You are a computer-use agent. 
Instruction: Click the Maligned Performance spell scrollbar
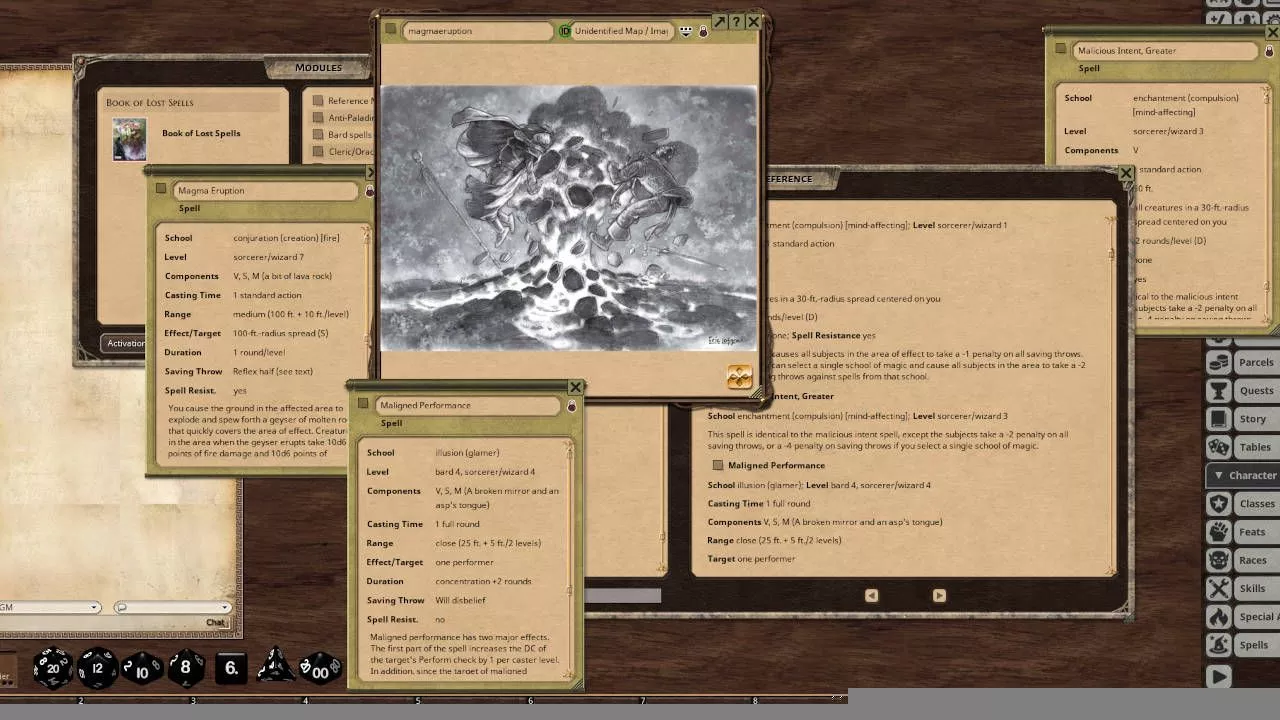click(571, 560)
